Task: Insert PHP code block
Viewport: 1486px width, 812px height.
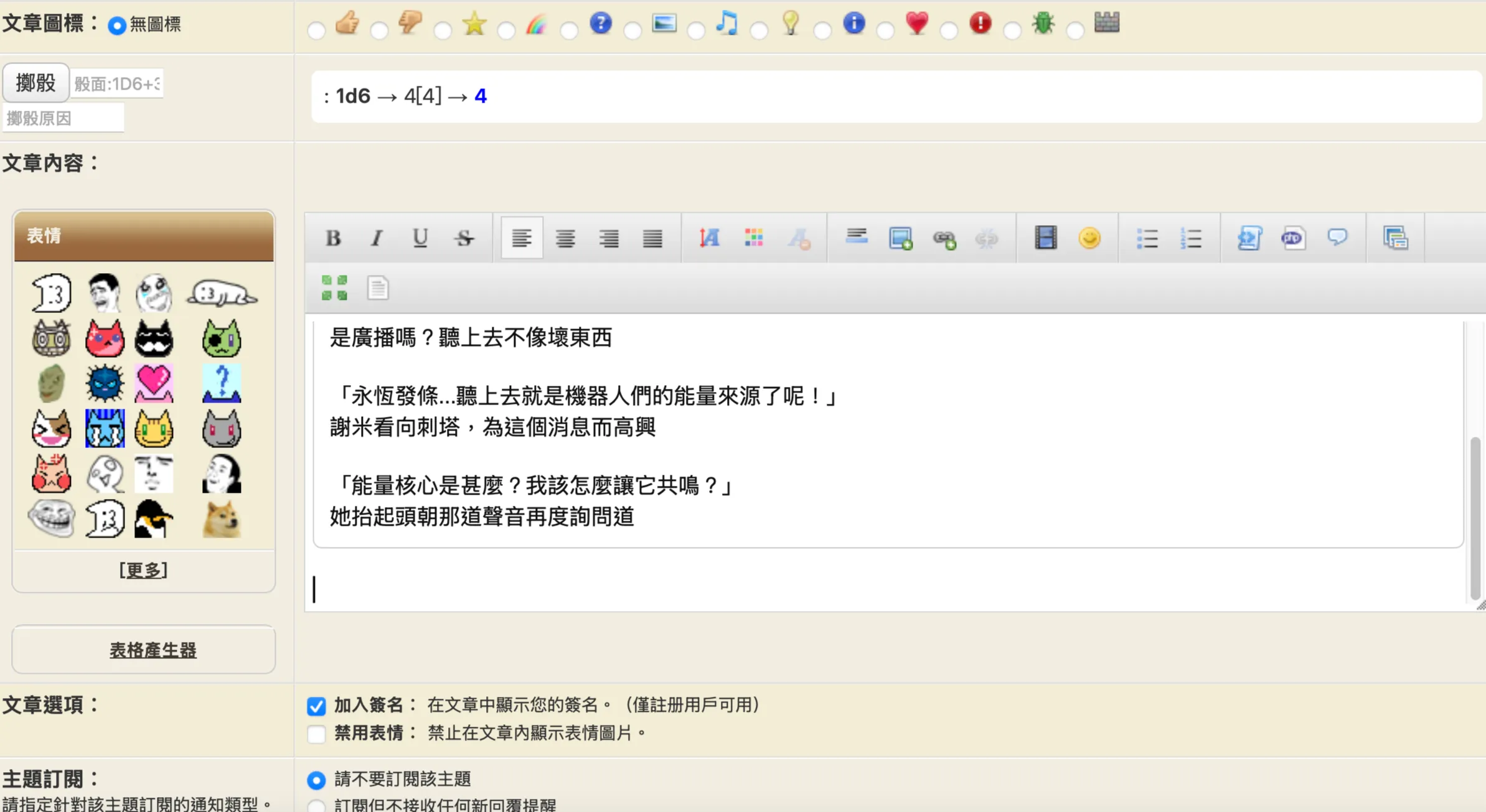Action: (1293, 238)
